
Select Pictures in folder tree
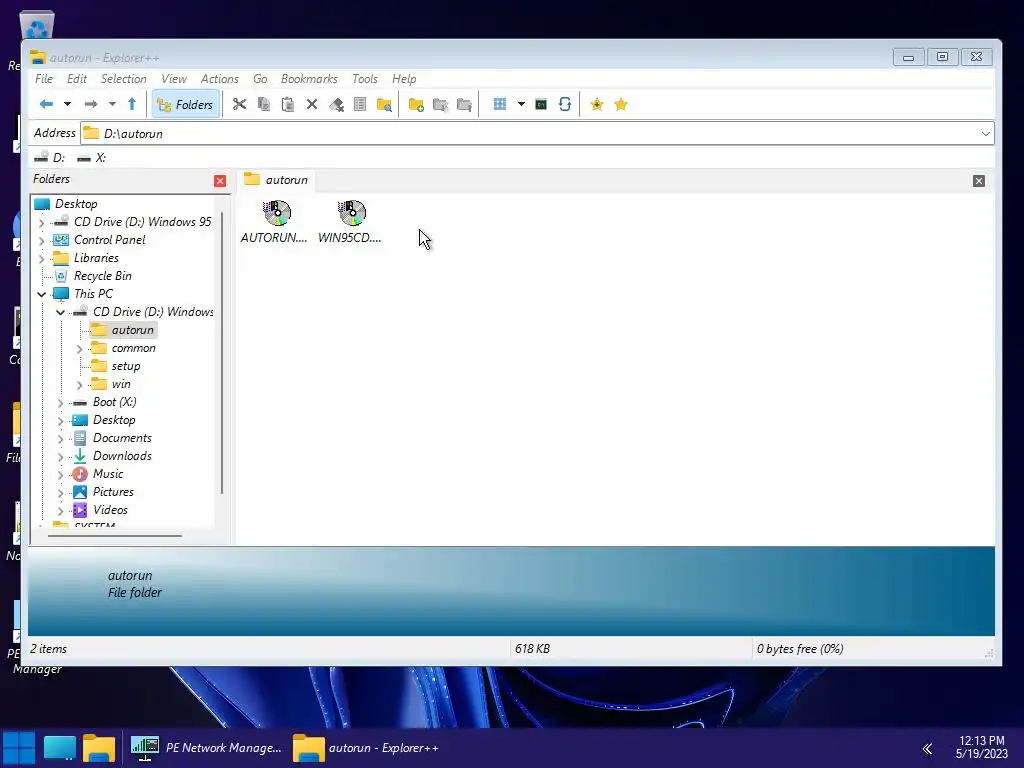click(113, 492)
